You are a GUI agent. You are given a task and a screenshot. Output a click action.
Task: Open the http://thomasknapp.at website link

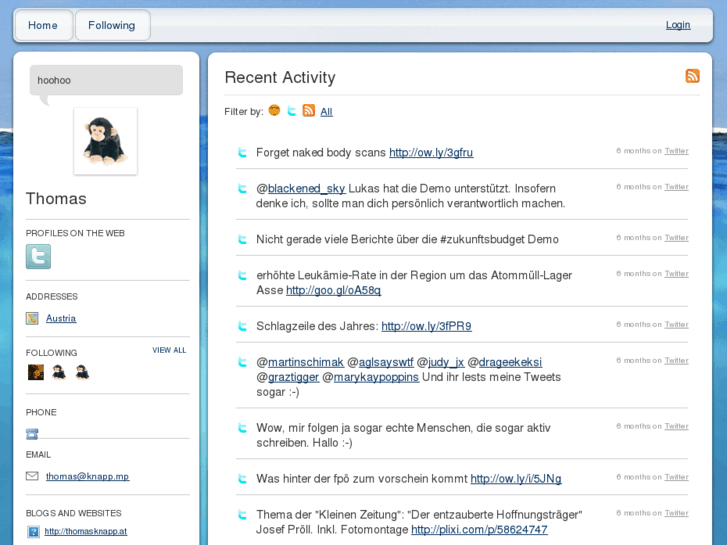pyautogui.click(x=86, y=531)
